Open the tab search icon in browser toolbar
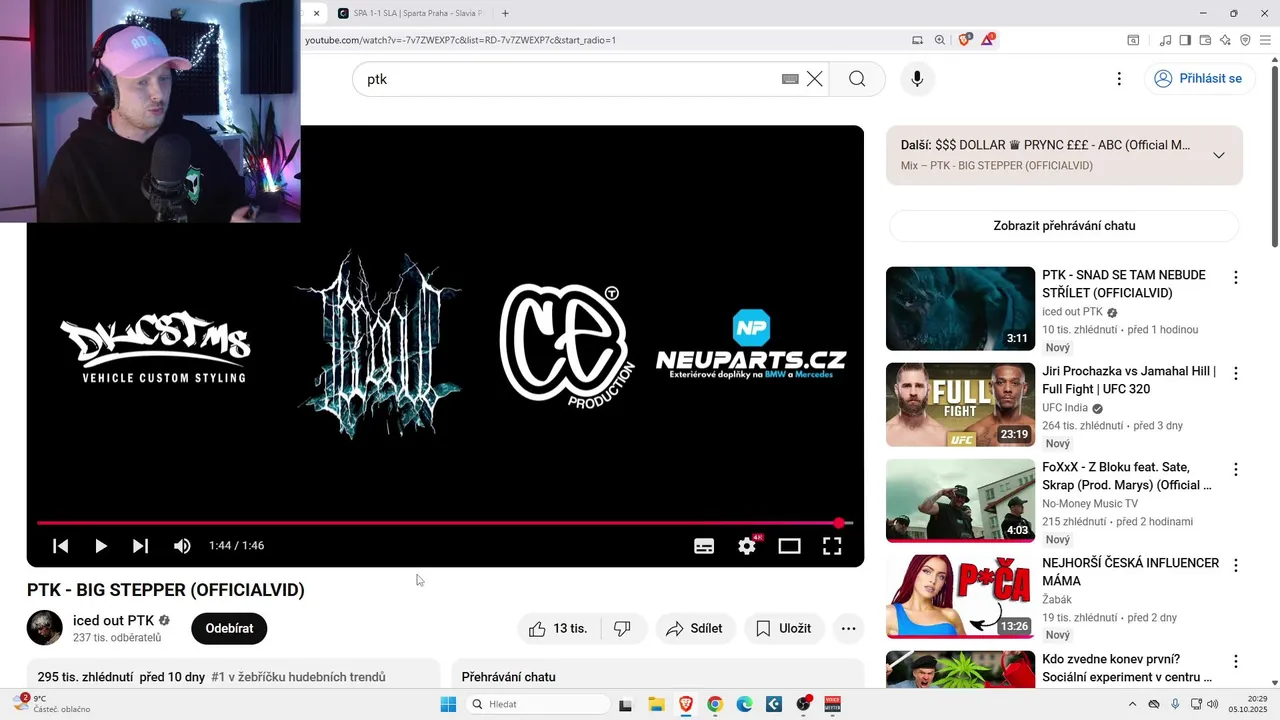Screen dimensions: 1280x720 coord(1133,40)
